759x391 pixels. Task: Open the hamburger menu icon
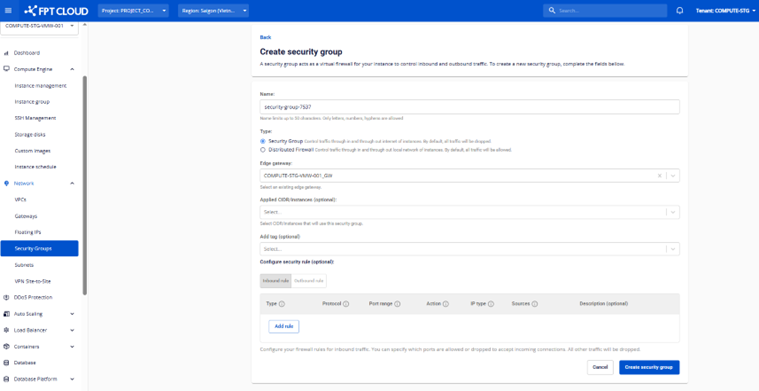pos(8,11)
